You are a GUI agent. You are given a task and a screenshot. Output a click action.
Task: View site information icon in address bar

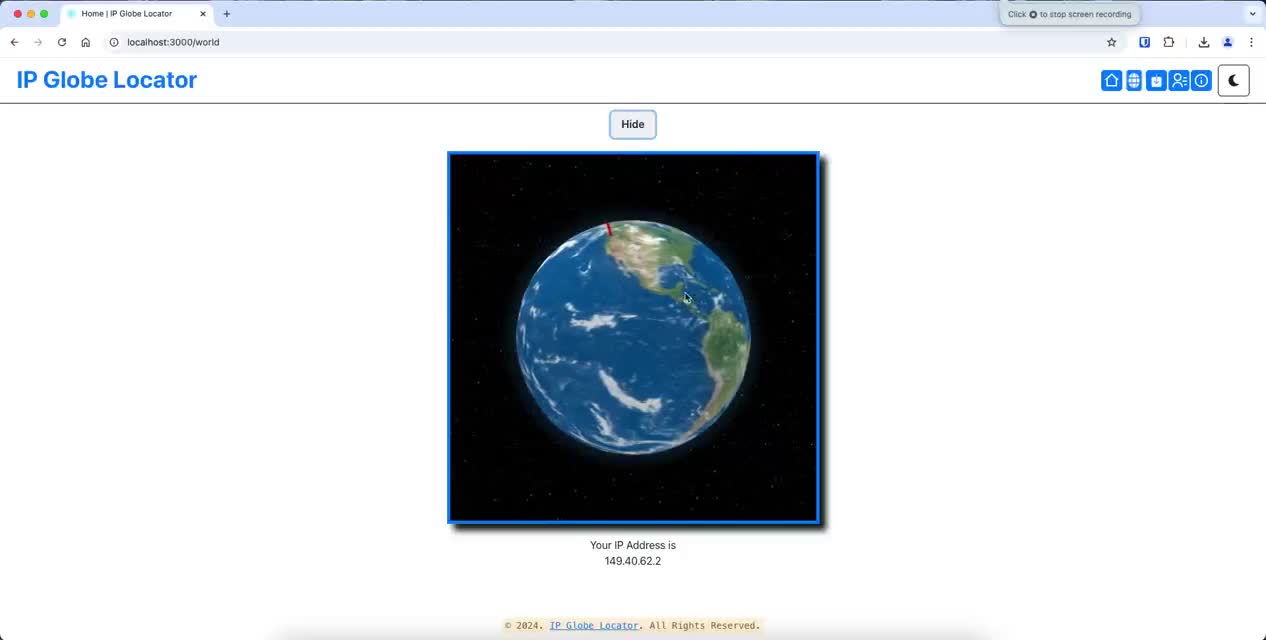click(114, 42)
